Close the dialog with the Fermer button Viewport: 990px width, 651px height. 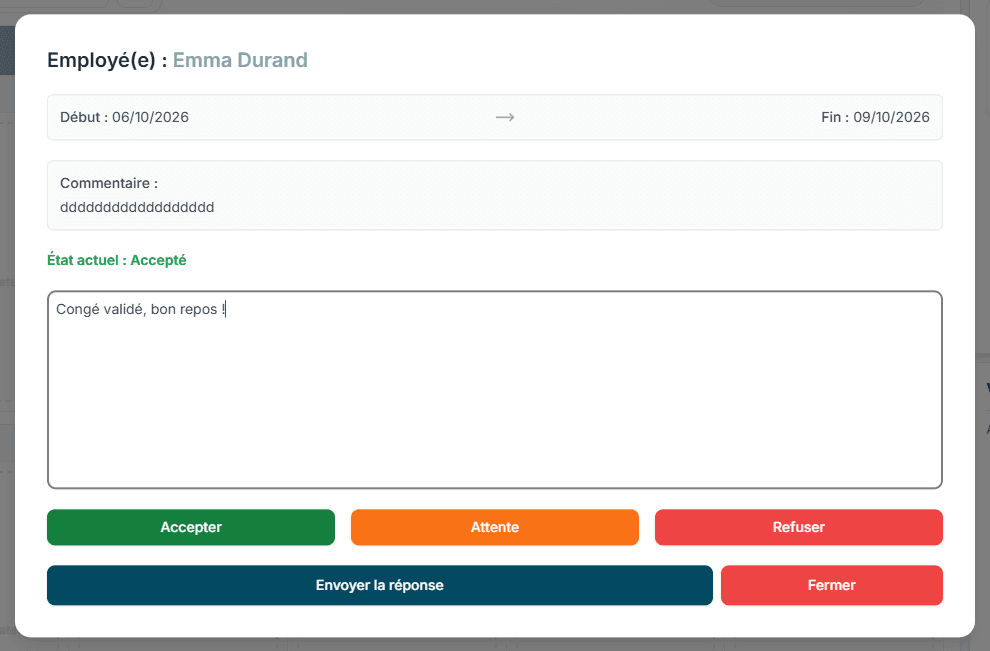tap(832, 585)
